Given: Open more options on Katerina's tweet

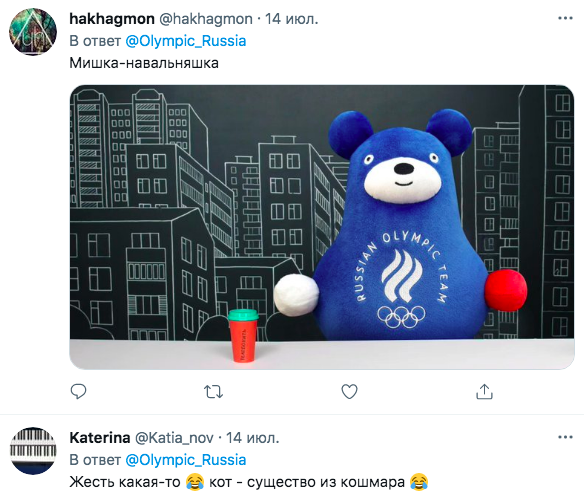Looking at the screenshot, I should 565,437.
